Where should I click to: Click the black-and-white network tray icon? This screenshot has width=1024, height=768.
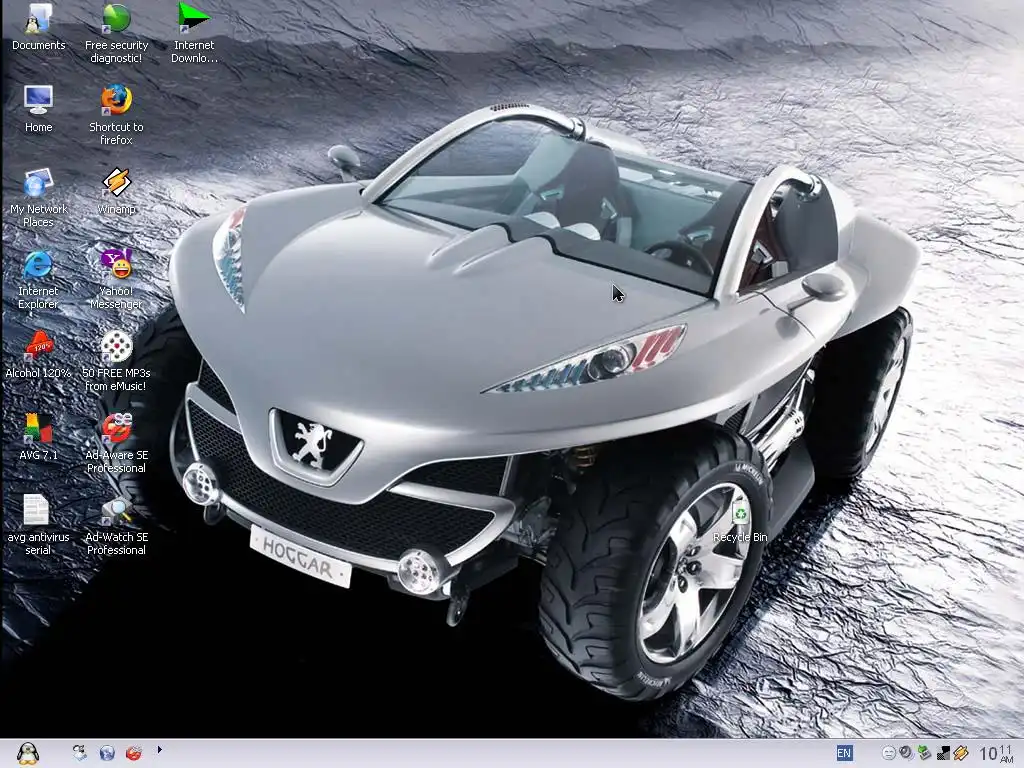click(942, 753)
